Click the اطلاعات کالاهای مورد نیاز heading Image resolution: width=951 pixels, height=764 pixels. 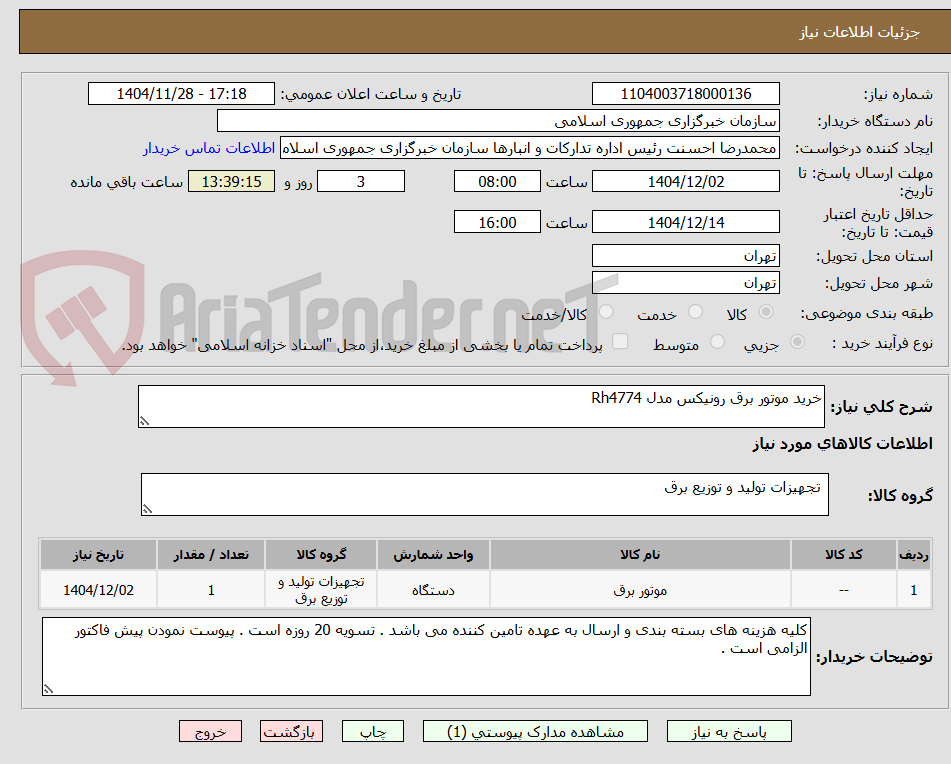pos(842,444)
